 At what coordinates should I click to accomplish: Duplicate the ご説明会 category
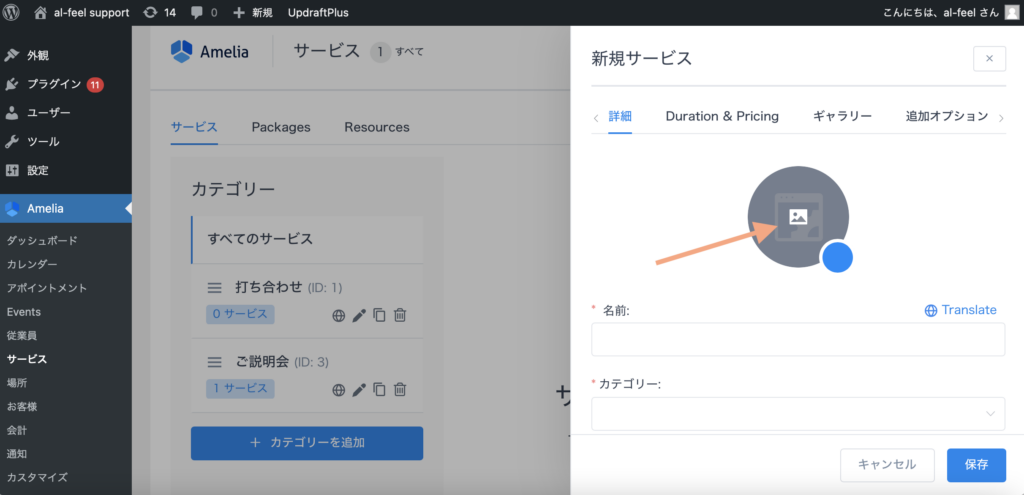[379, 389]
